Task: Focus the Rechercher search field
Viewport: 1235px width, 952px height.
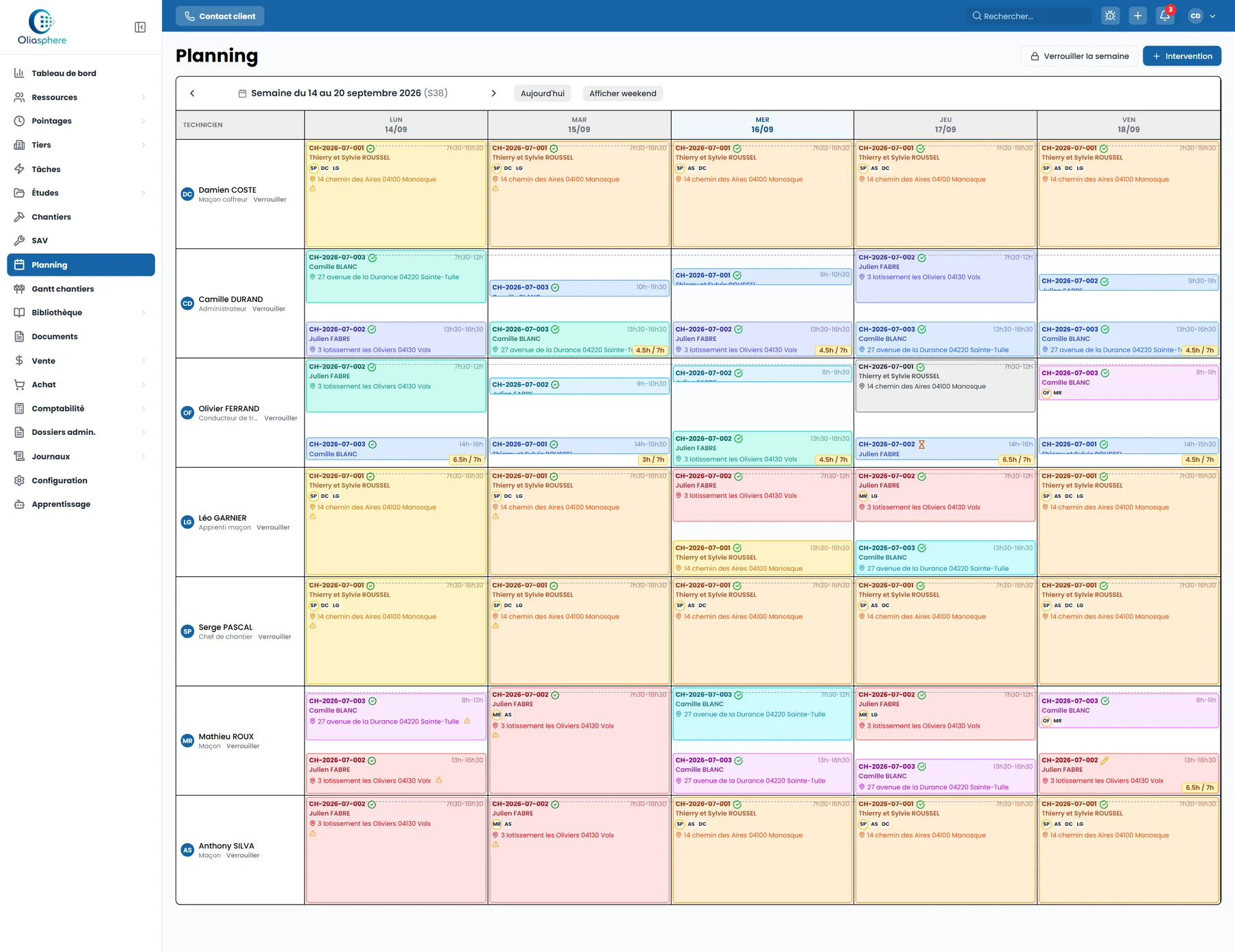Action: pos(1029,16)
